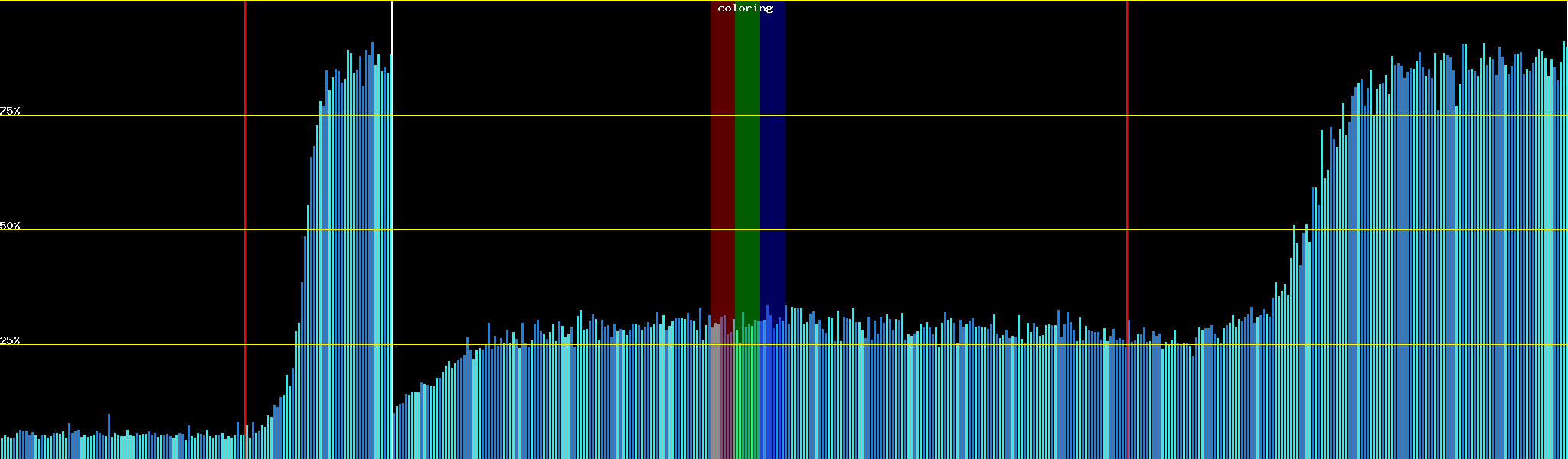Image resolution: width=1568 pixels, height=459 pixels.
Task: Click first short bar right of white marker
Action: [394, 436]
